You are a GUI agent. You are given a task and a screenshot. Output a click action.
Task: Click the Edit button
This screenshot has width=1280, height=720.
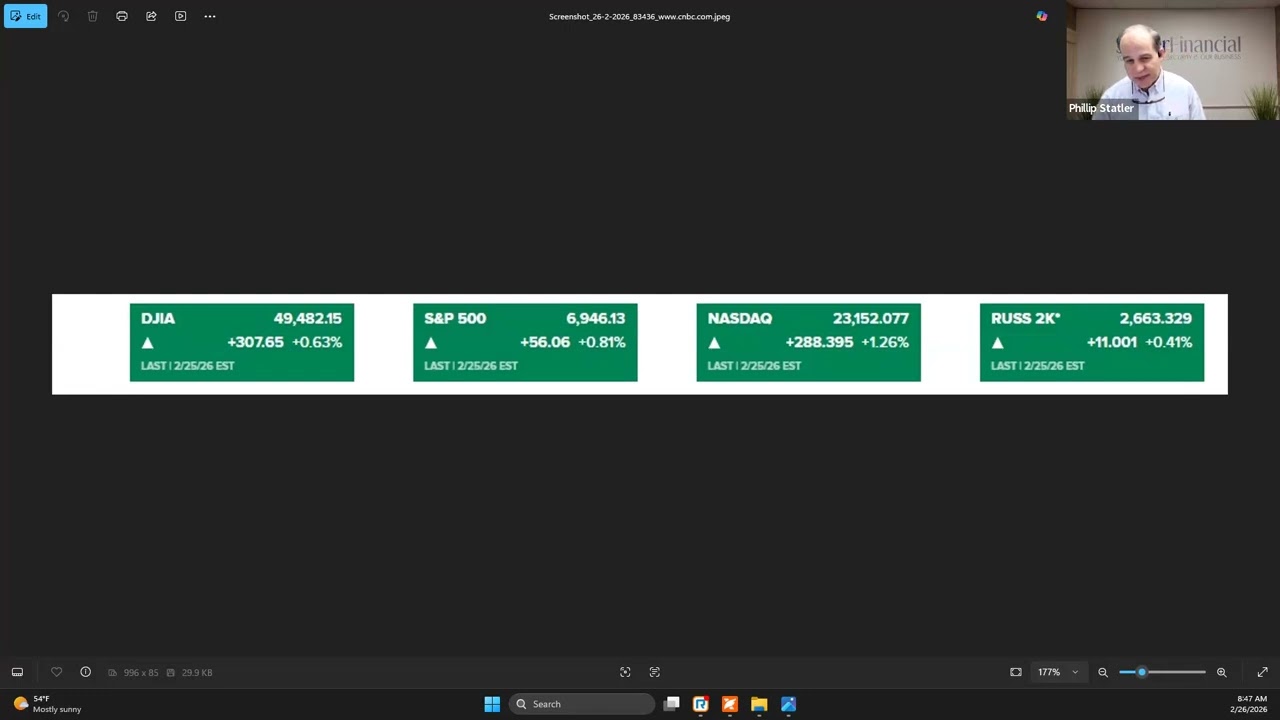(x=25, y=16)
